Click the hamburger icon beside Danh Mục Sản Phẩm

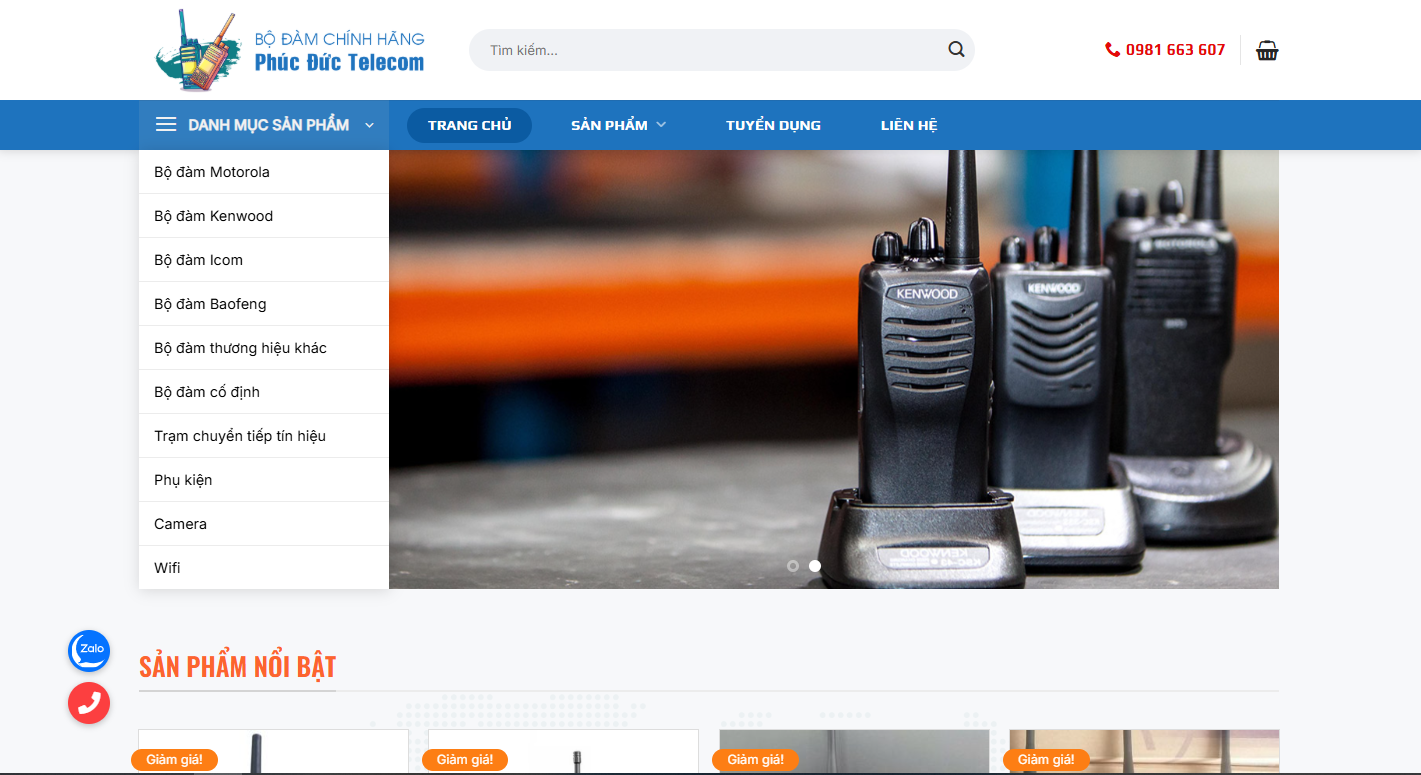[x=166, y=125]
